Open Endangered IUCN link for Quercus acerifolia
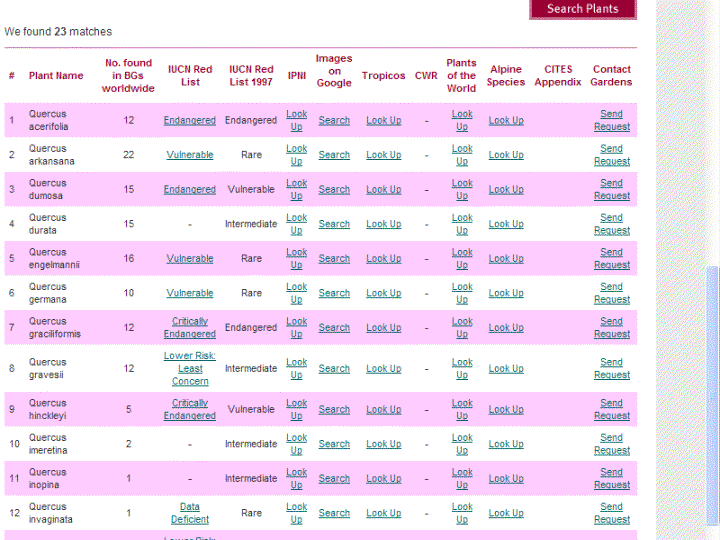The width and height of the screenshot is (720, 540). click(190, 120)
